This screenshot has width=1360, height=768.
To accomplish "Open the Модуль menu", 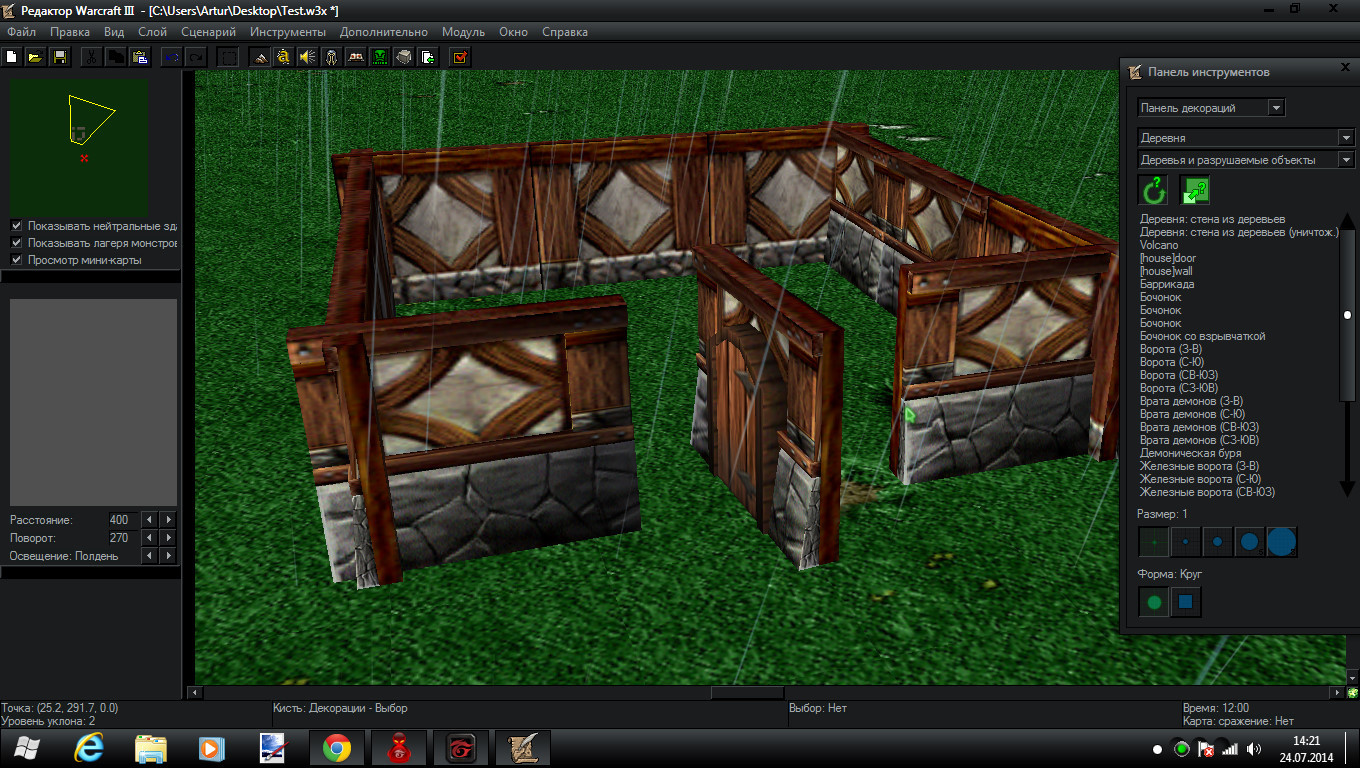I will pyautogui.click(x=463, y=32).
